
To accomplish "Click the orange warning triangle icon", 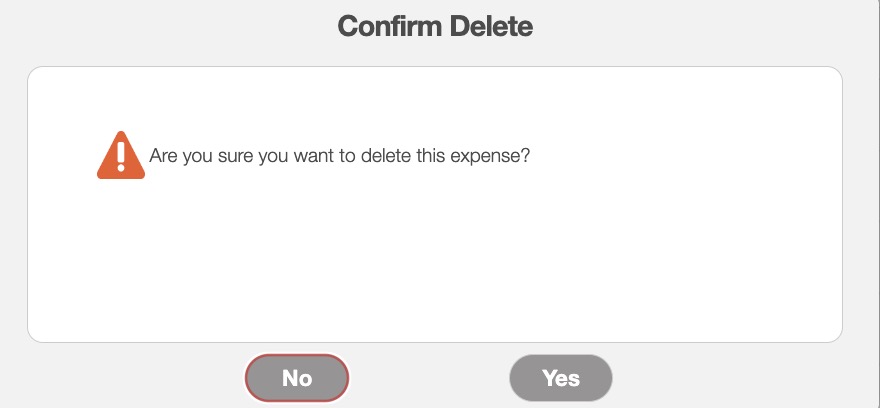I will click(120, 157).
